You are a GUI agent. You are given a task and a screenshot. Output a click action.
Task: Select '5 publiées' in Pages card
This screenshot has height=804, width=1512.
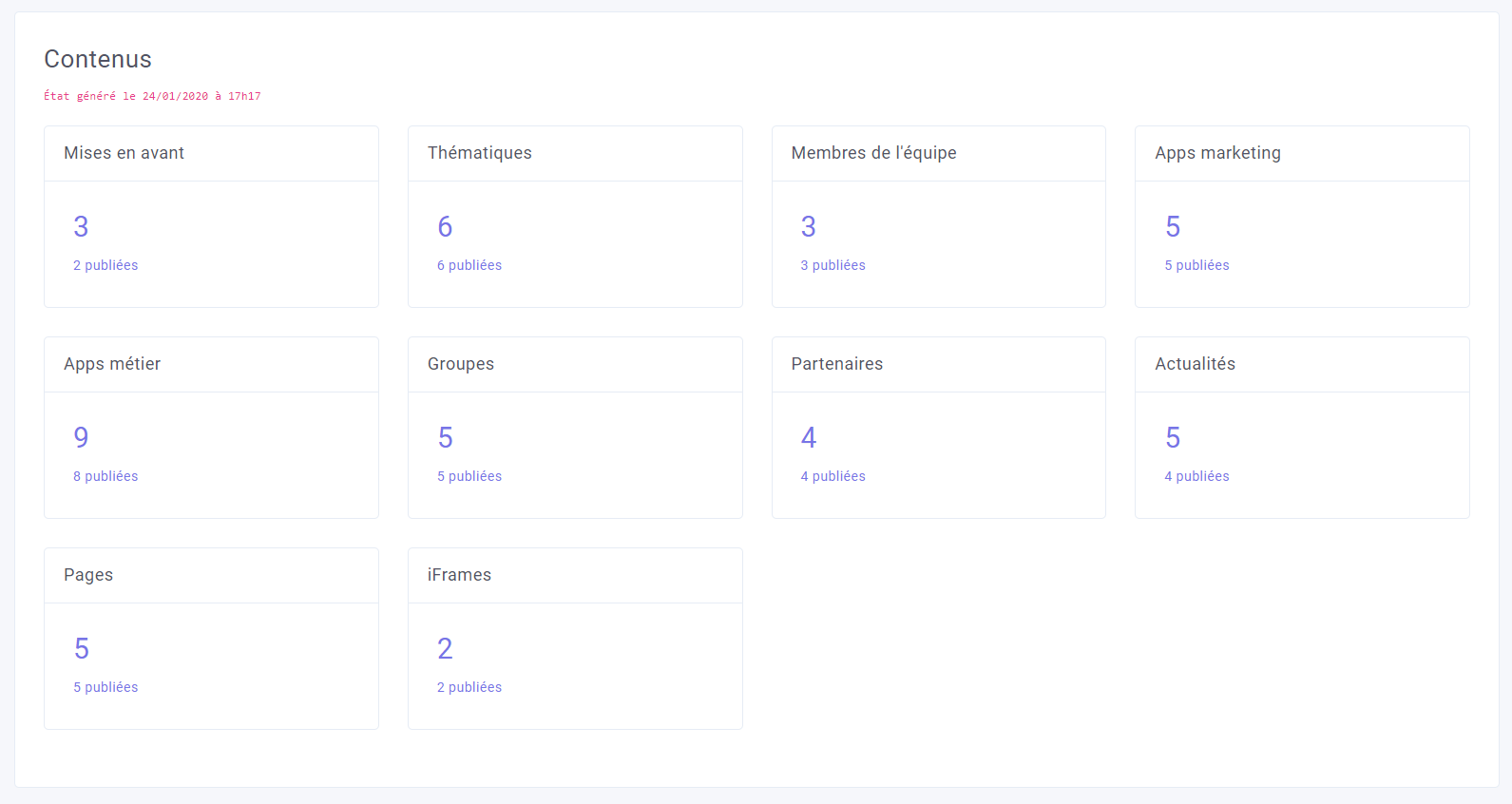pos(105,687)
